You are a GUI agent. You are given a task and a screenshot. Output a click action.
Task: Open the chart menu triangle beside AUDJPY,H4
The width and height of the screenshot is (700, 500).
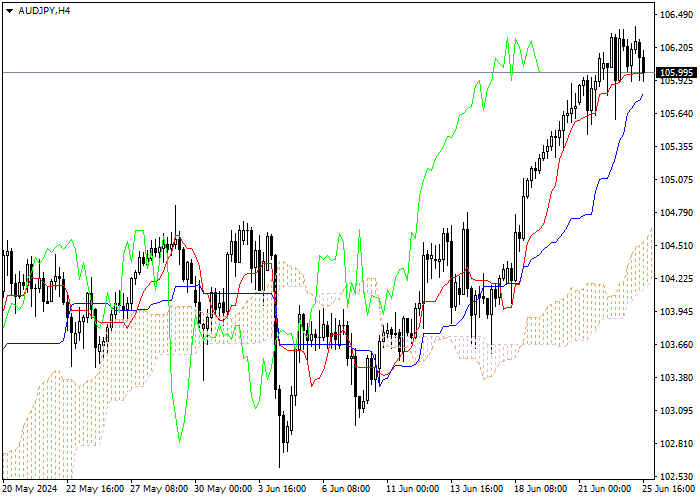click(x=9, y=11)
